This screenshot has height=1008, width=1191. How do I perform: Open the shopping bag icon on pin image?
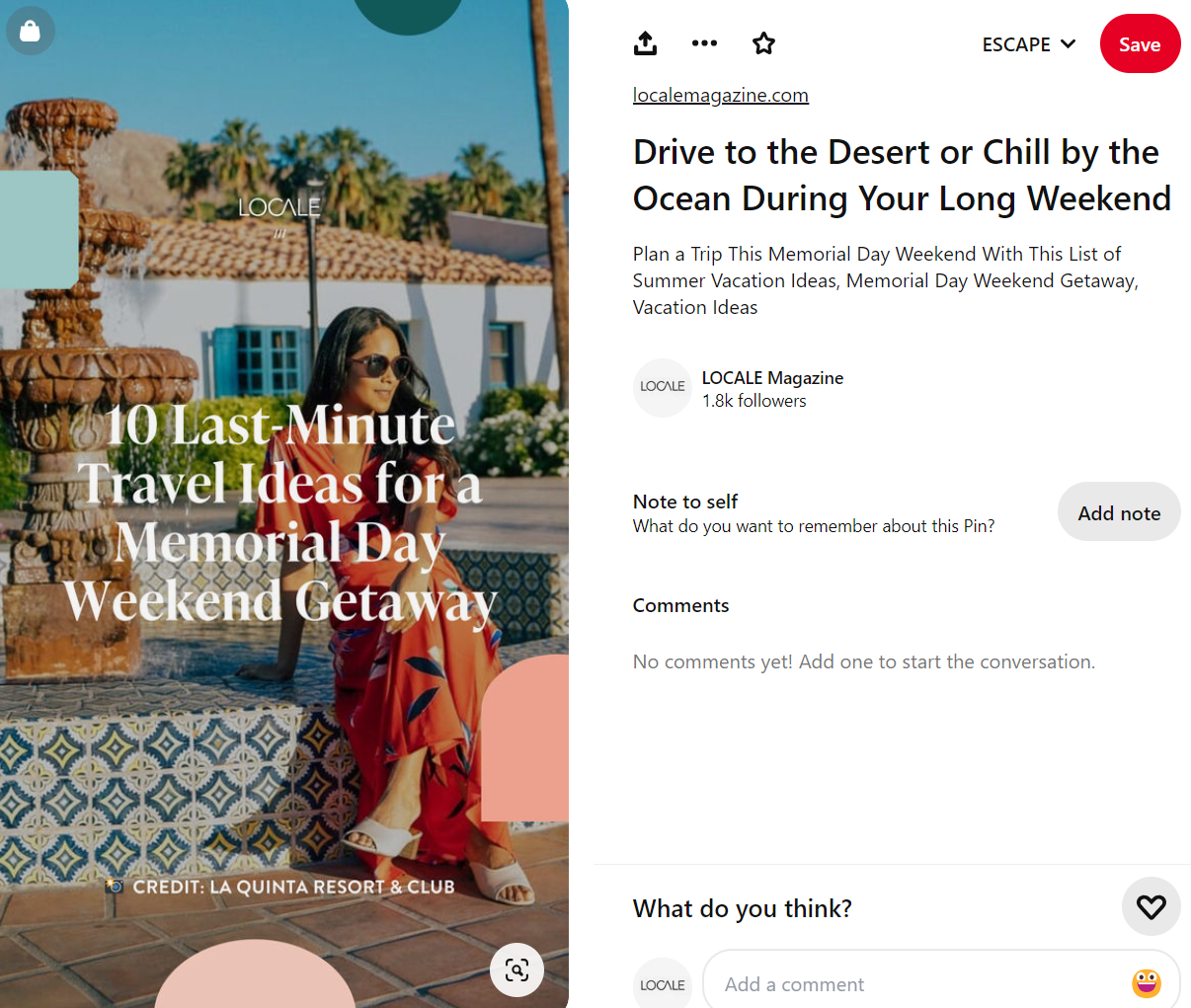(30, 31)
